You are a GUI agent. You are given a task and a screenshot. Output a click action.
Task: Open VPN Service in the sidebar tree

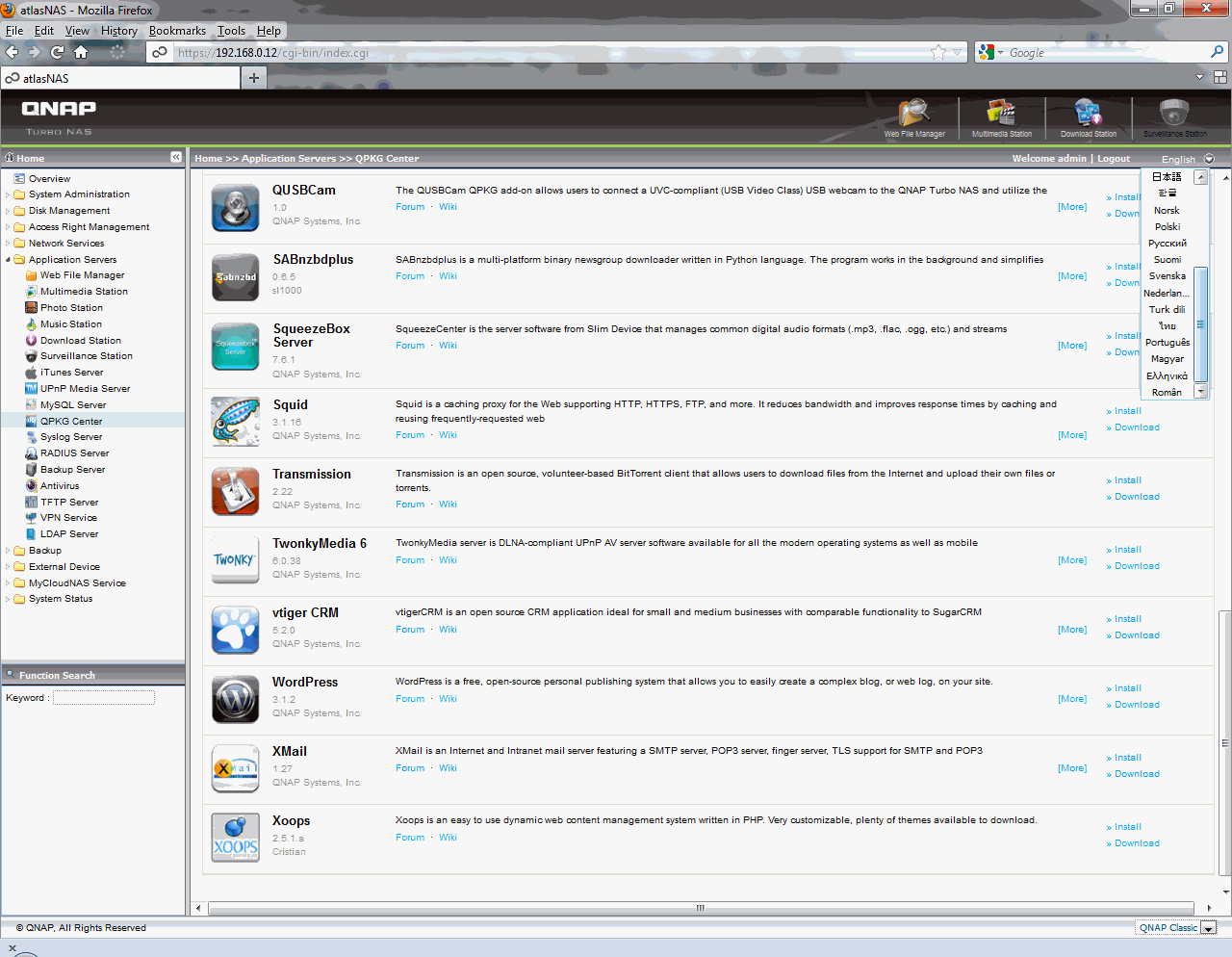[68, 518]
